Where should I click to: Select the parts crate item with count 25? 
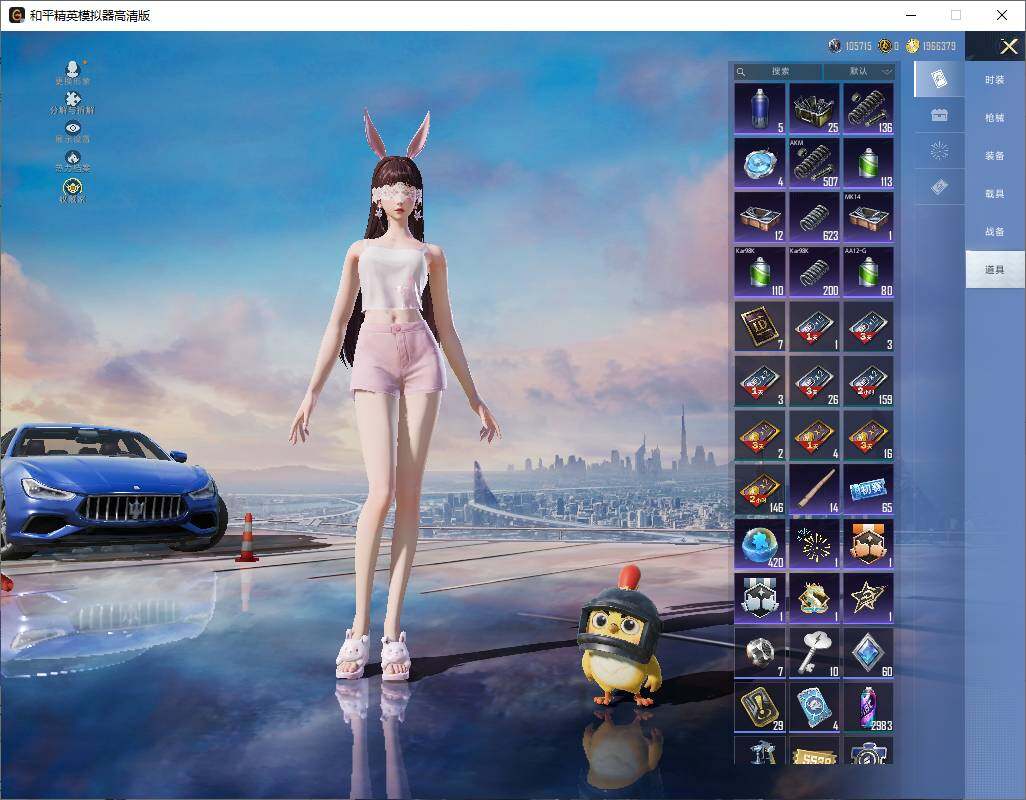point(814,109)
